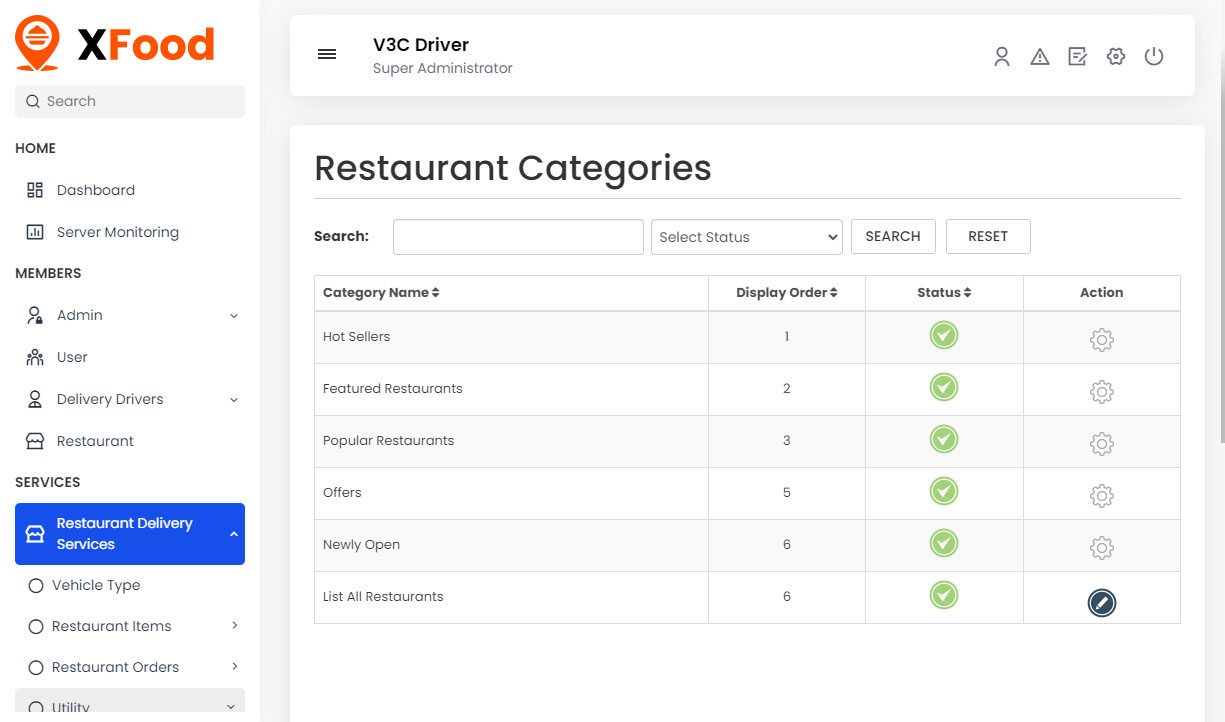Viewport: 1225px width, 722px height.
Task: Open the notes edit icon in top bar
Action: pos(1077,56)
